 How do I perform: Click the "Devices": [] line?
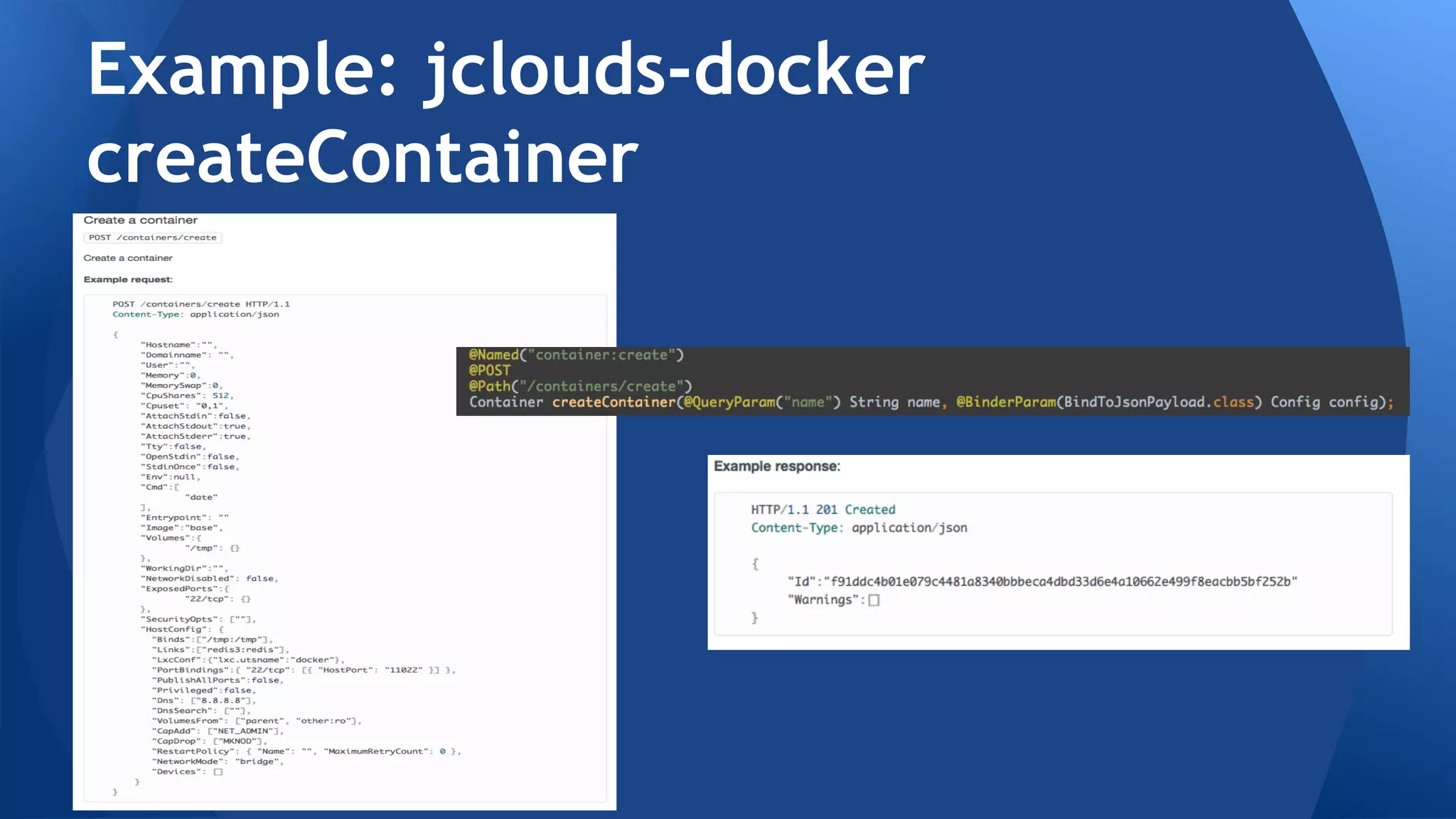187,772
